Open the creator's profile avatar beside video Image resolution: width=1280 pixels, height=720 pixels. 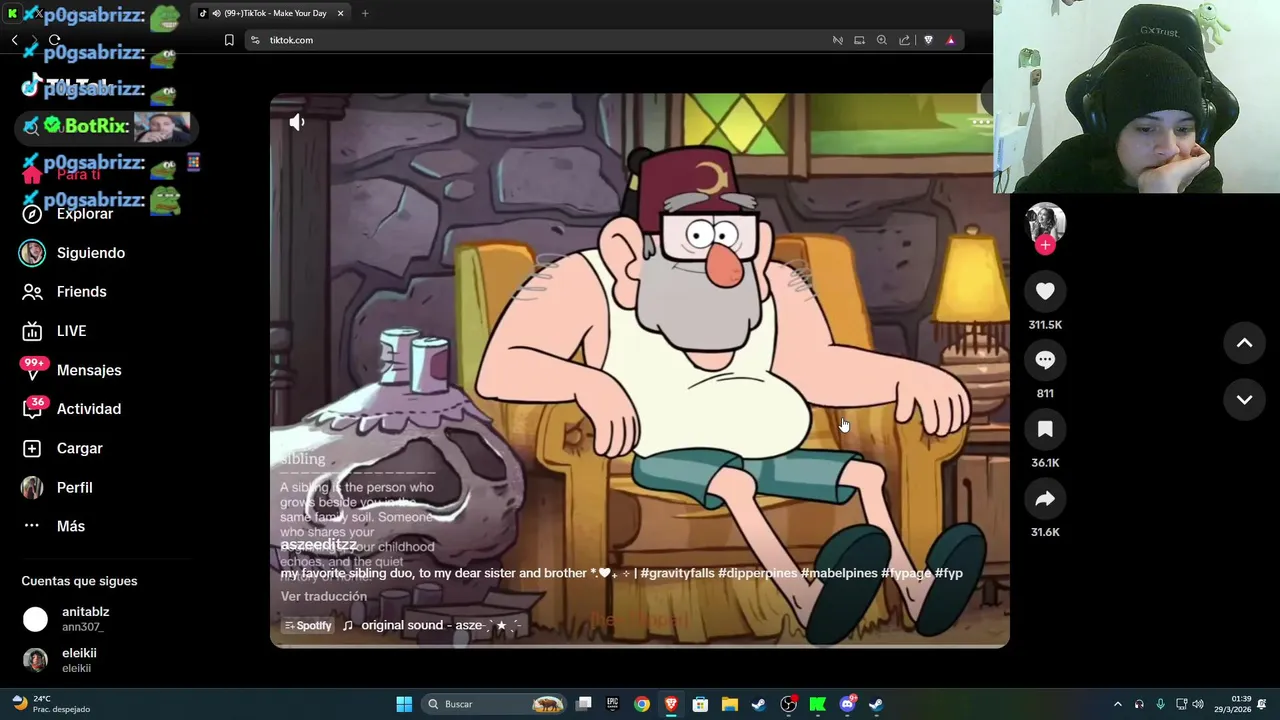point(1045,223)
